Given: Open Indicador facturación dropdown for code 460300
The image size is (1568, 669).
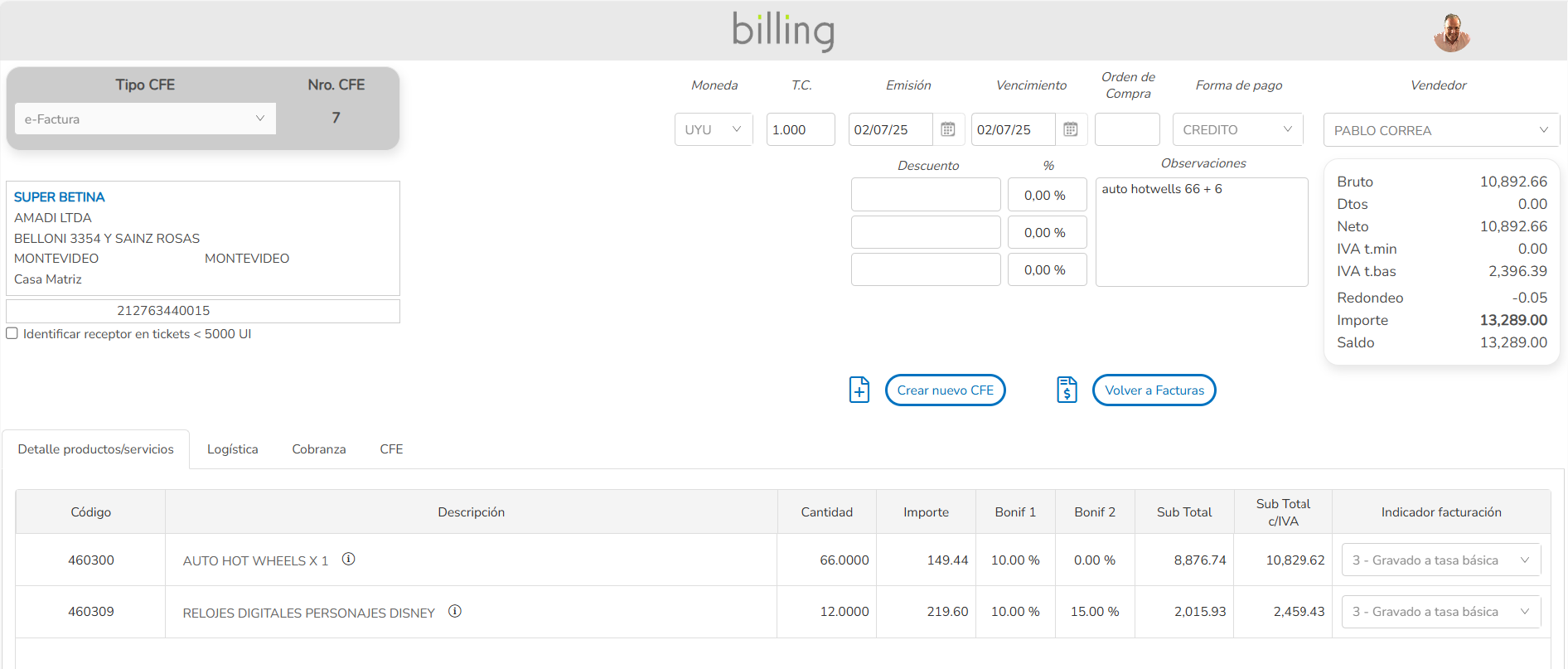Looking at the screenshot, I should 1440,560.
